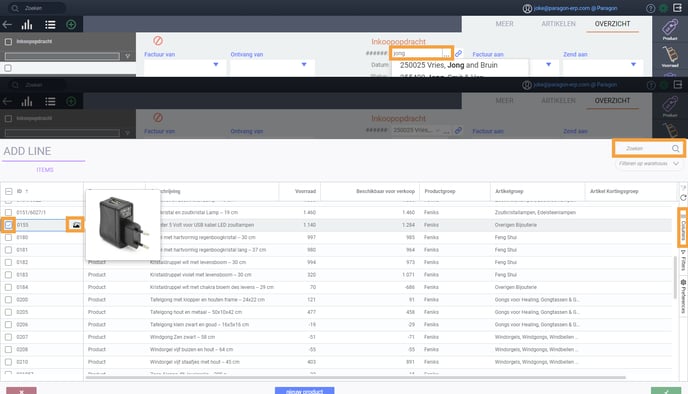Switch to the MEER tab

pyautogui.click(x=504, y=24)
